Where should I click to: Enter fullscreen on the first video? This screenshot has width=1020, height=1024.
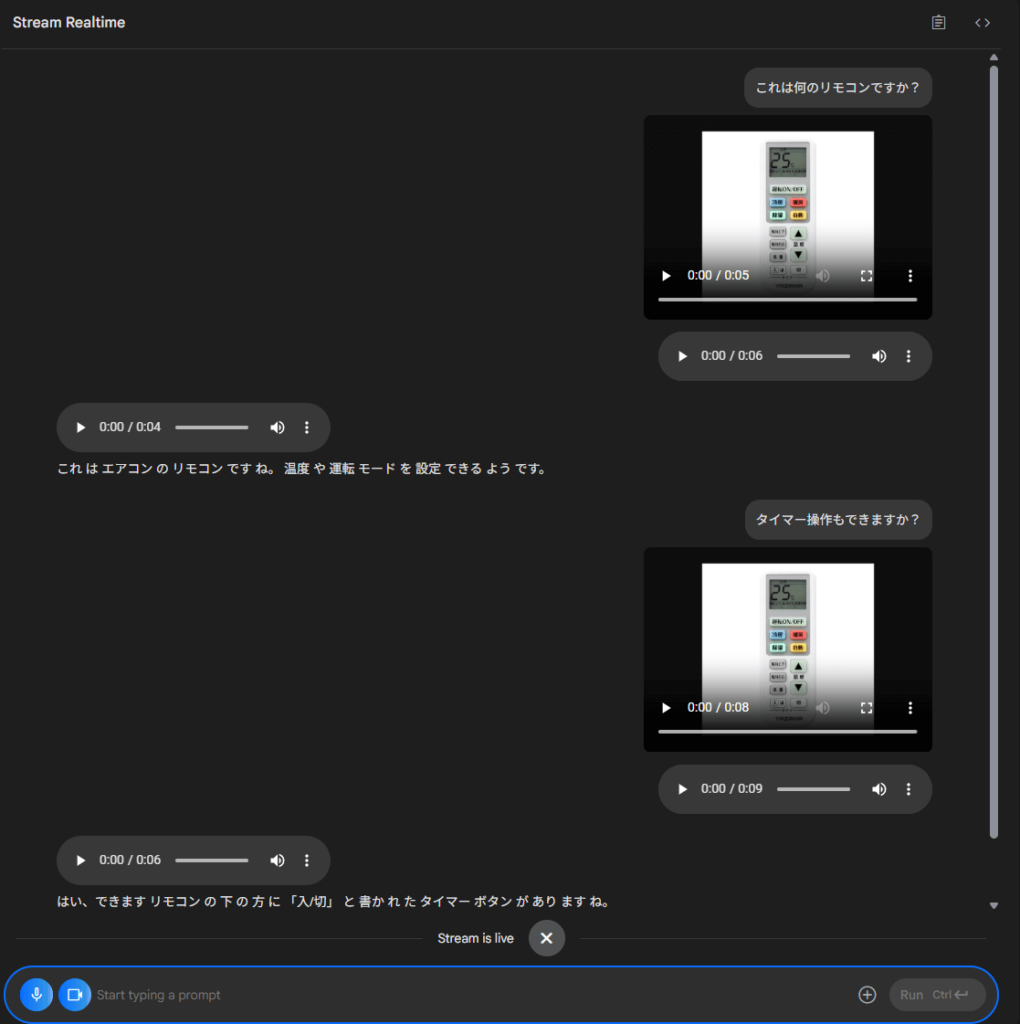click(x=867, y=276)
